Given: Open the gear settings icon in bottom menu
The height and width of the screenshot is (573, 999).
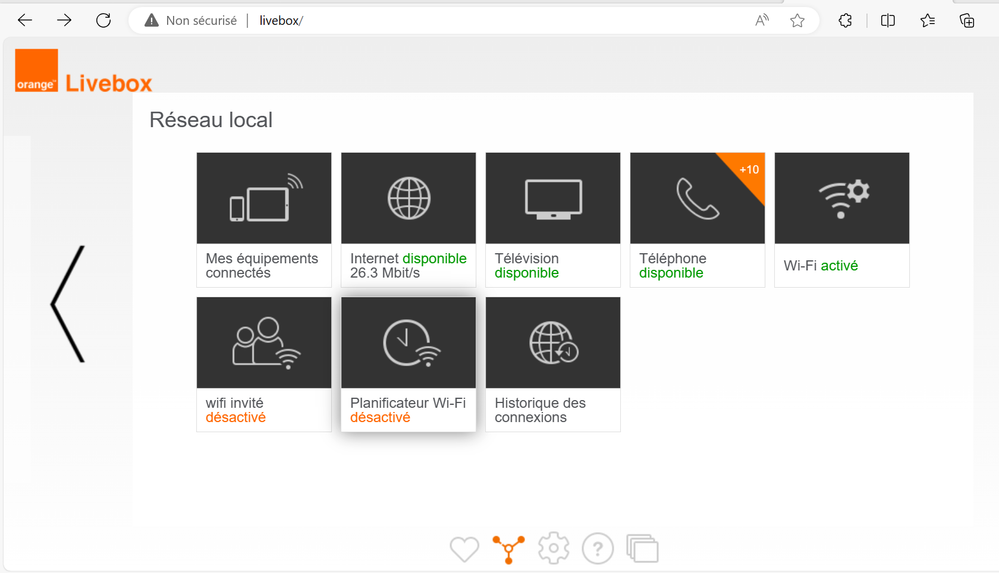Looking at the screenshot, I should pos(553,548).
